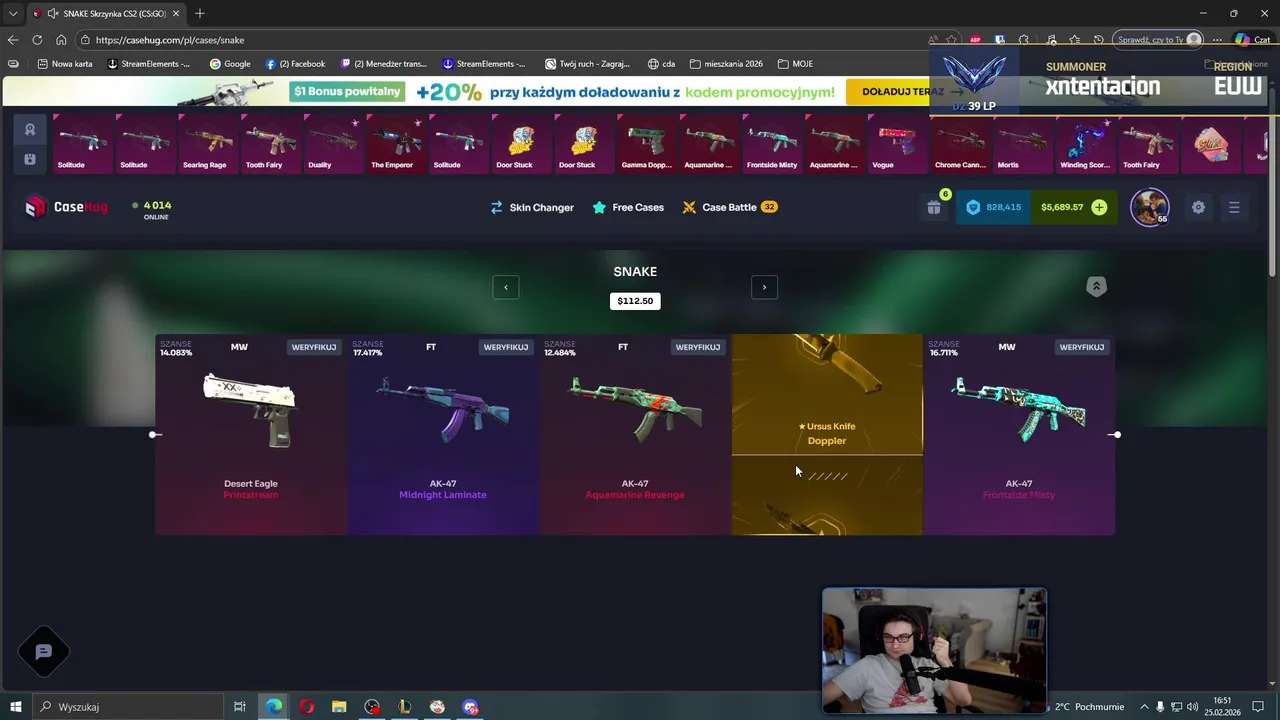Open Winding Scorch drop in live feed

[1085, 144]
